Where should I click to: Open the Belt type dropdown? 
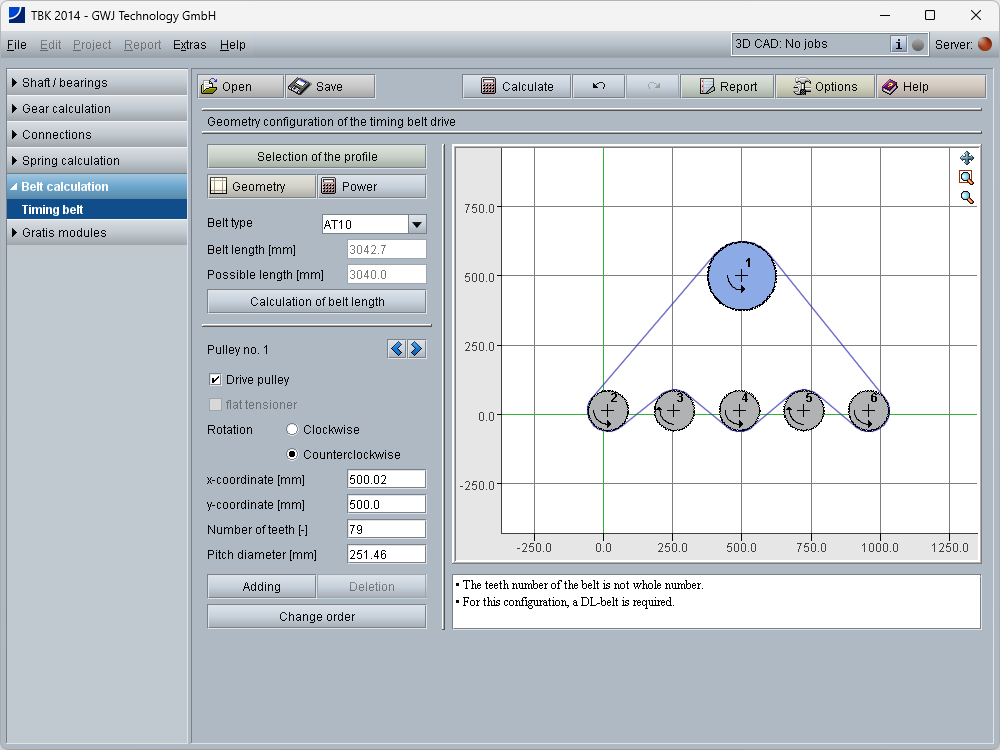pos(417,224)
